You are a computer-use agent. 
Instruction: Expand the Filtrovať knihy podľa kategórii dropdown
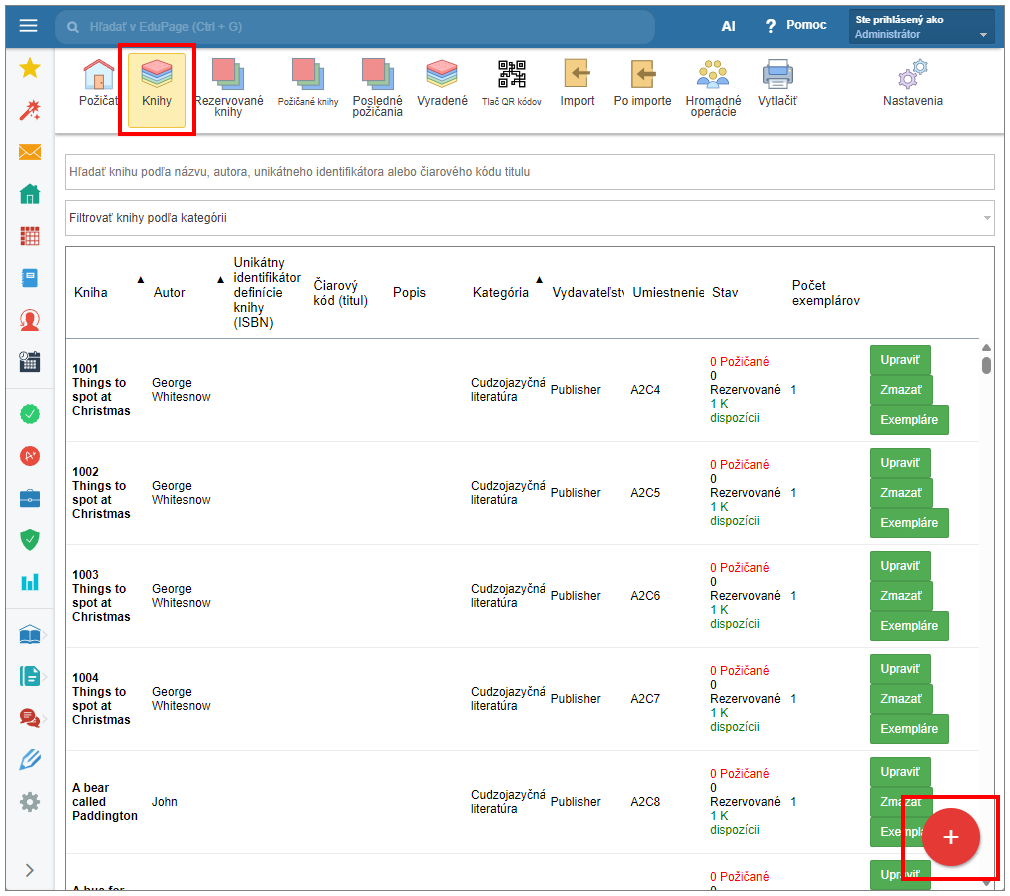point(530,217)
